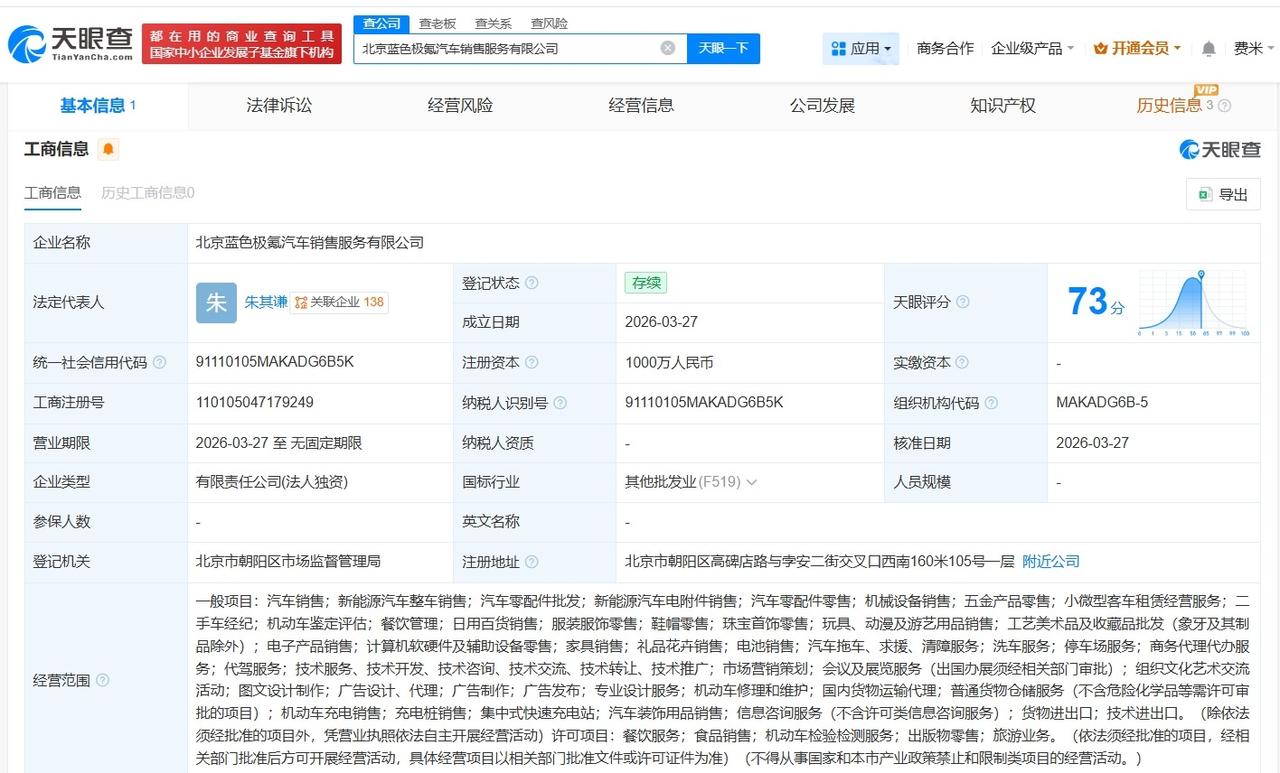This screenshot has width=1280, height=773.
Task: Expand the 其他批发业(F519) industry dropdown
Action: click(752, 481)
